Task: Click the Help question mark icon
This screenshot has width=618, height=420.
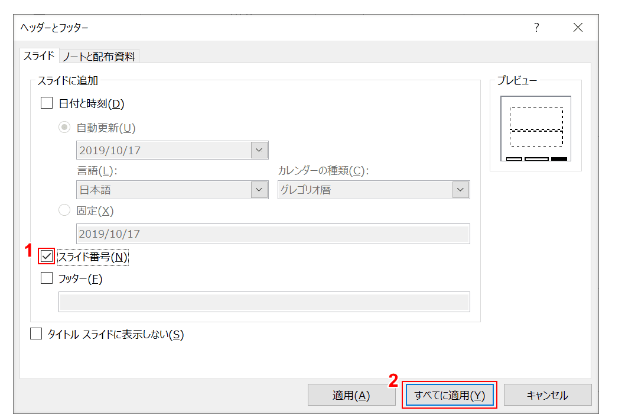Action: (x=537, y=28)
